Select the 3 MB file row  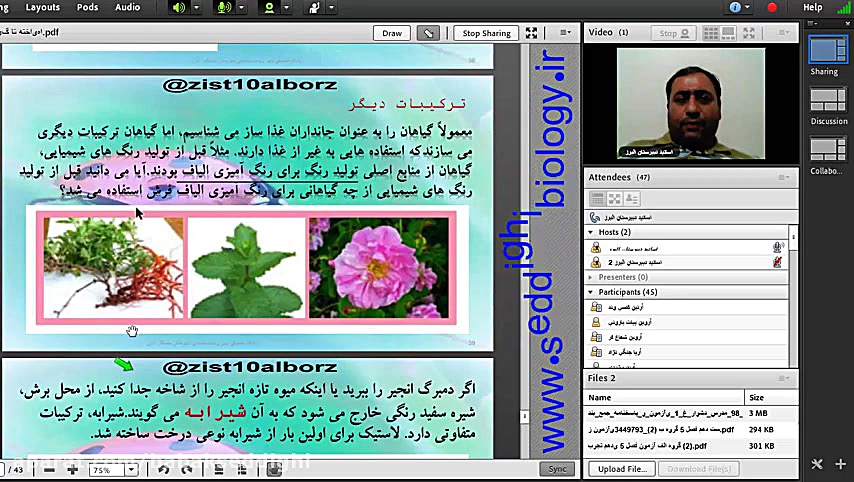(692, 413)
